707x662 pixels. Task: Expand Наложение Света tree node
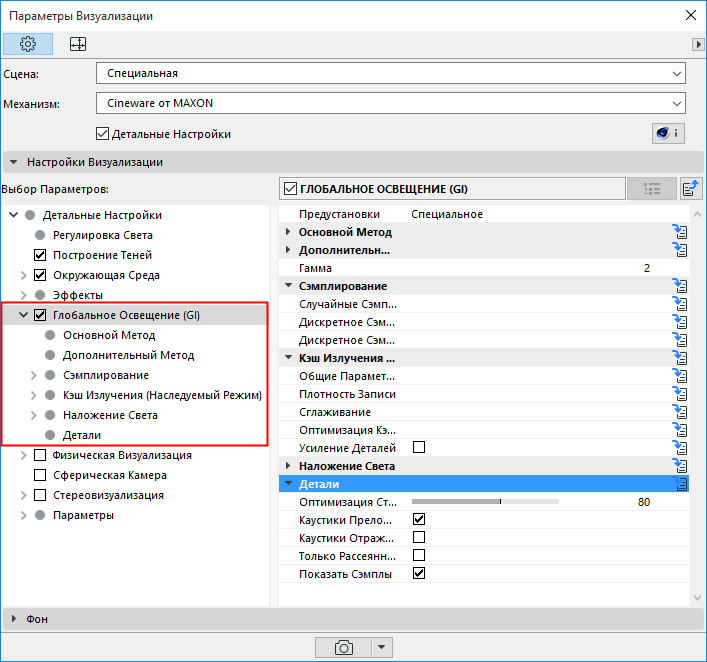pos(34,415)
